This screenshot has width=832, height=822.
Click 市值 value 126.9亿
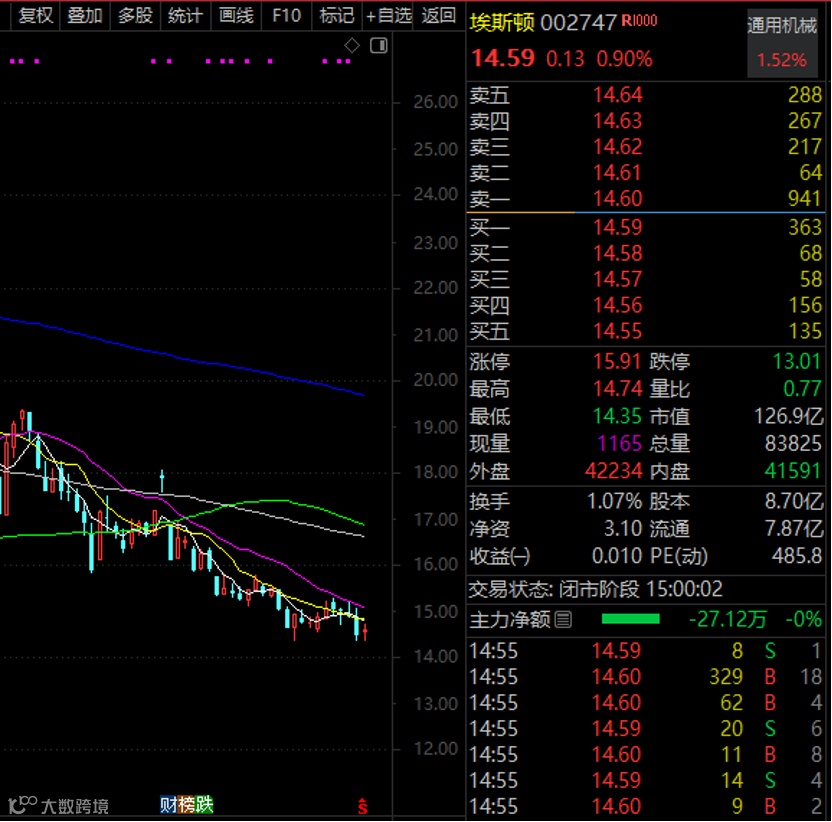[x=788, y=417]
